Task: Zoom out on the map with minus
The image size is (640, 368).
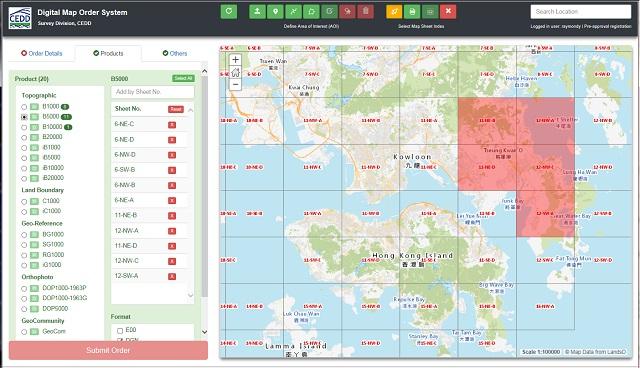Action: click(235, 84)
